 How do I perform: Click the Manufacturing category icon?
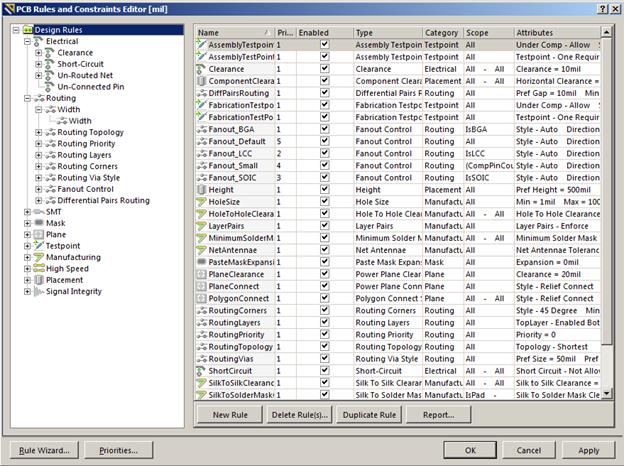click(39, 257)
